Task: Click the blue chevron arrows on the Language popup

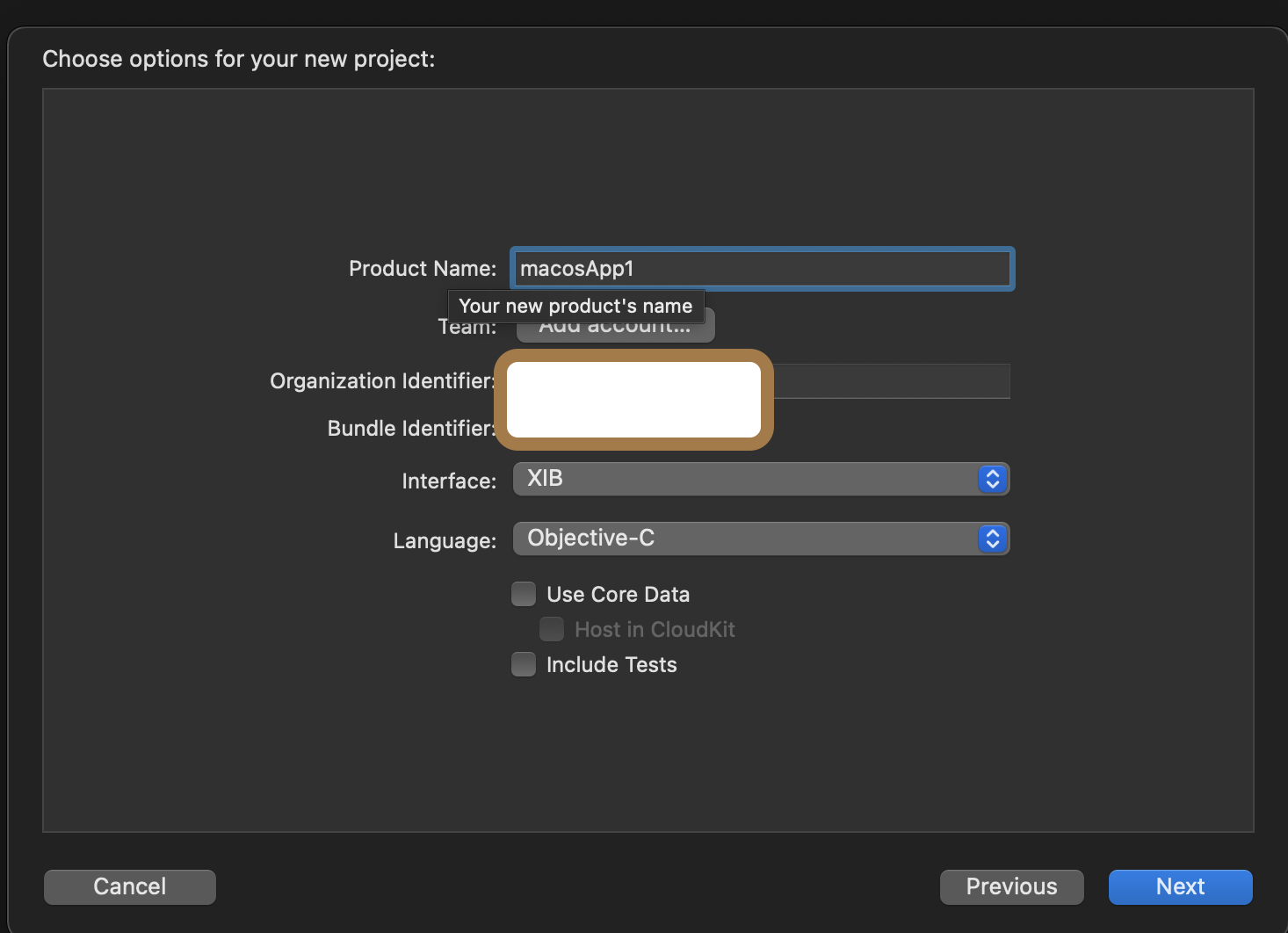Action: coord(993,539)
